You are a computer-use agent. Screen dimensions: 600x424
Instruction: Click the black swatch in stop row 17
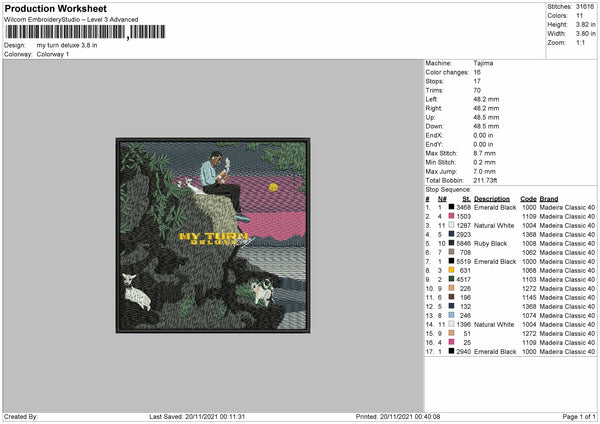(x=452, y=351)
